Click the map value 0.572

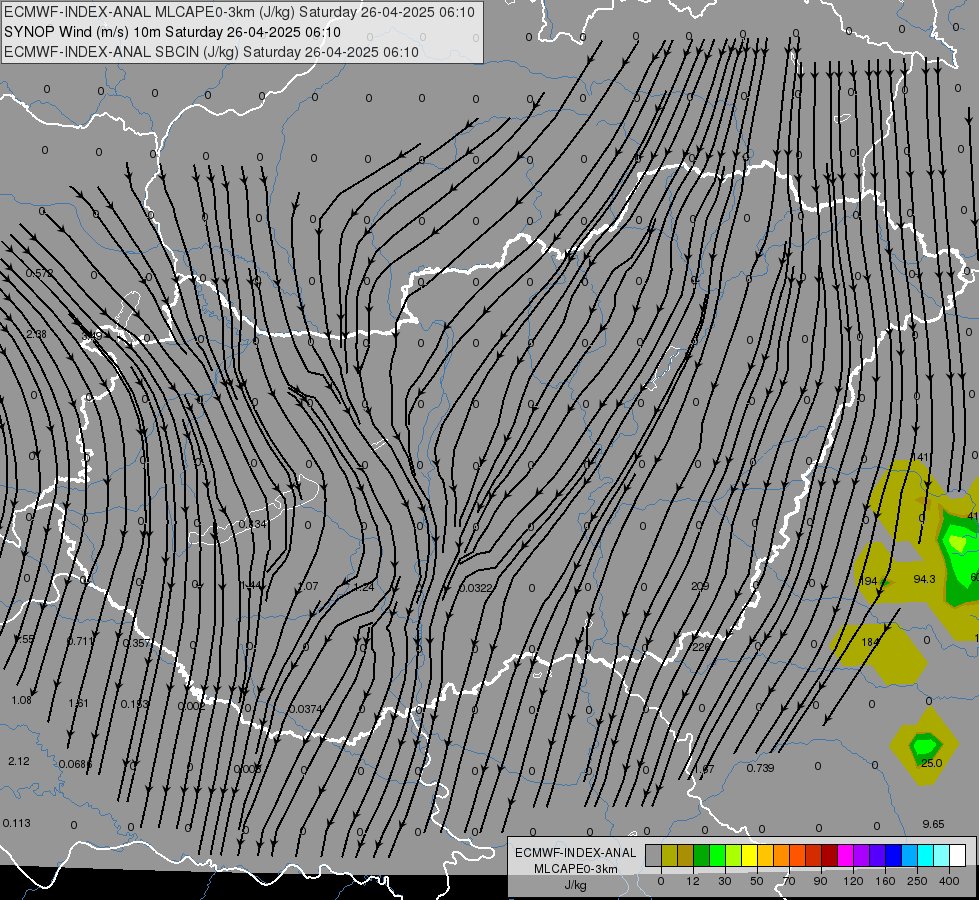39,273
